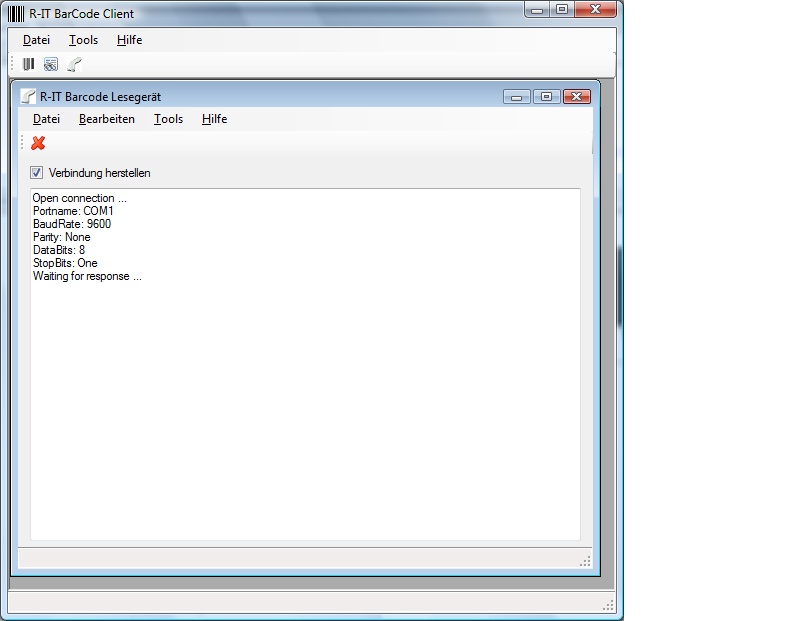The width and height of the screenshot is (800, 621).
Task: Click the 'Open connection ...' log line
Action: click(80, 198)
